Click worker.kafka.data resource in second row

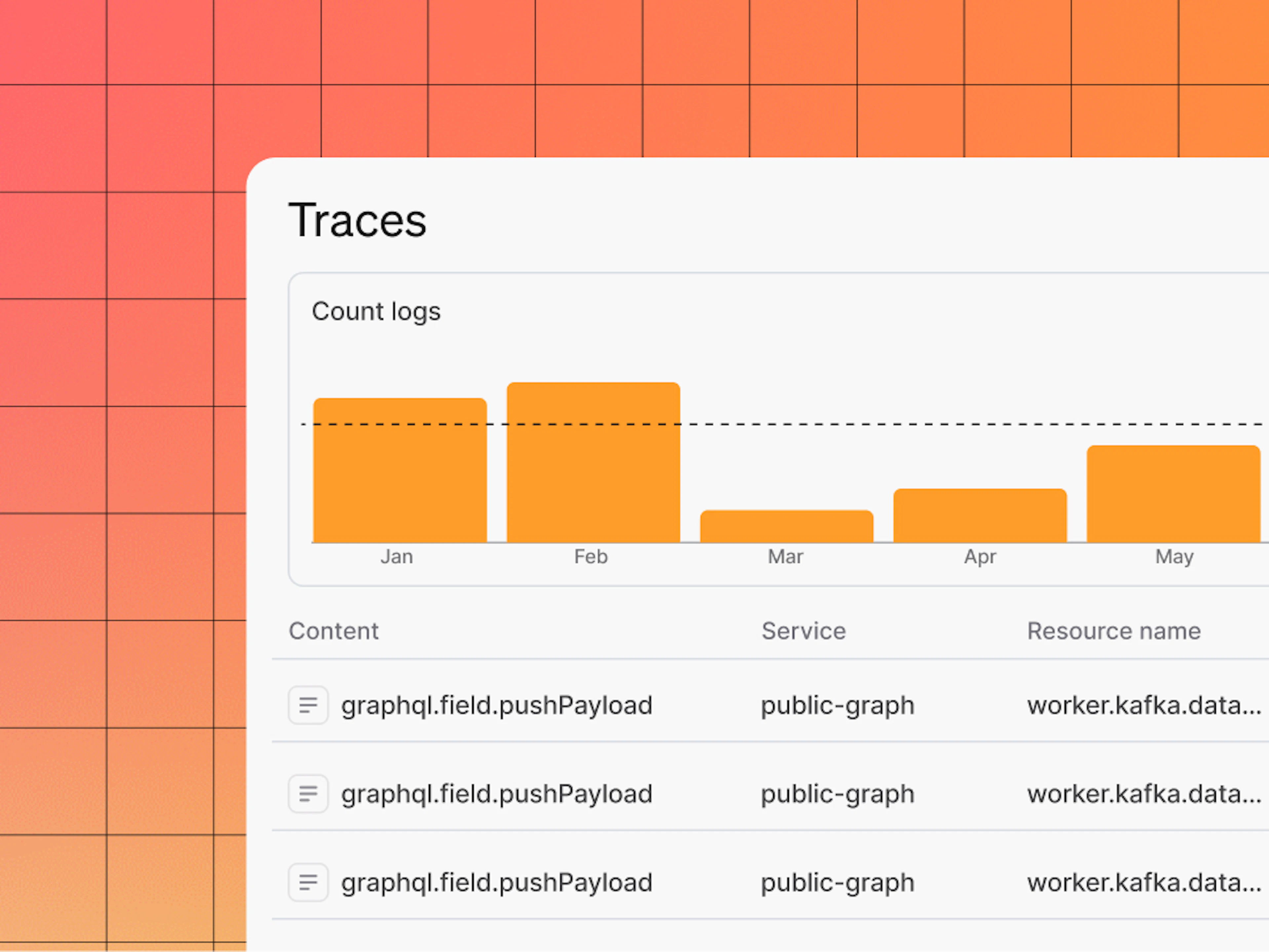tap(1144, 794)
